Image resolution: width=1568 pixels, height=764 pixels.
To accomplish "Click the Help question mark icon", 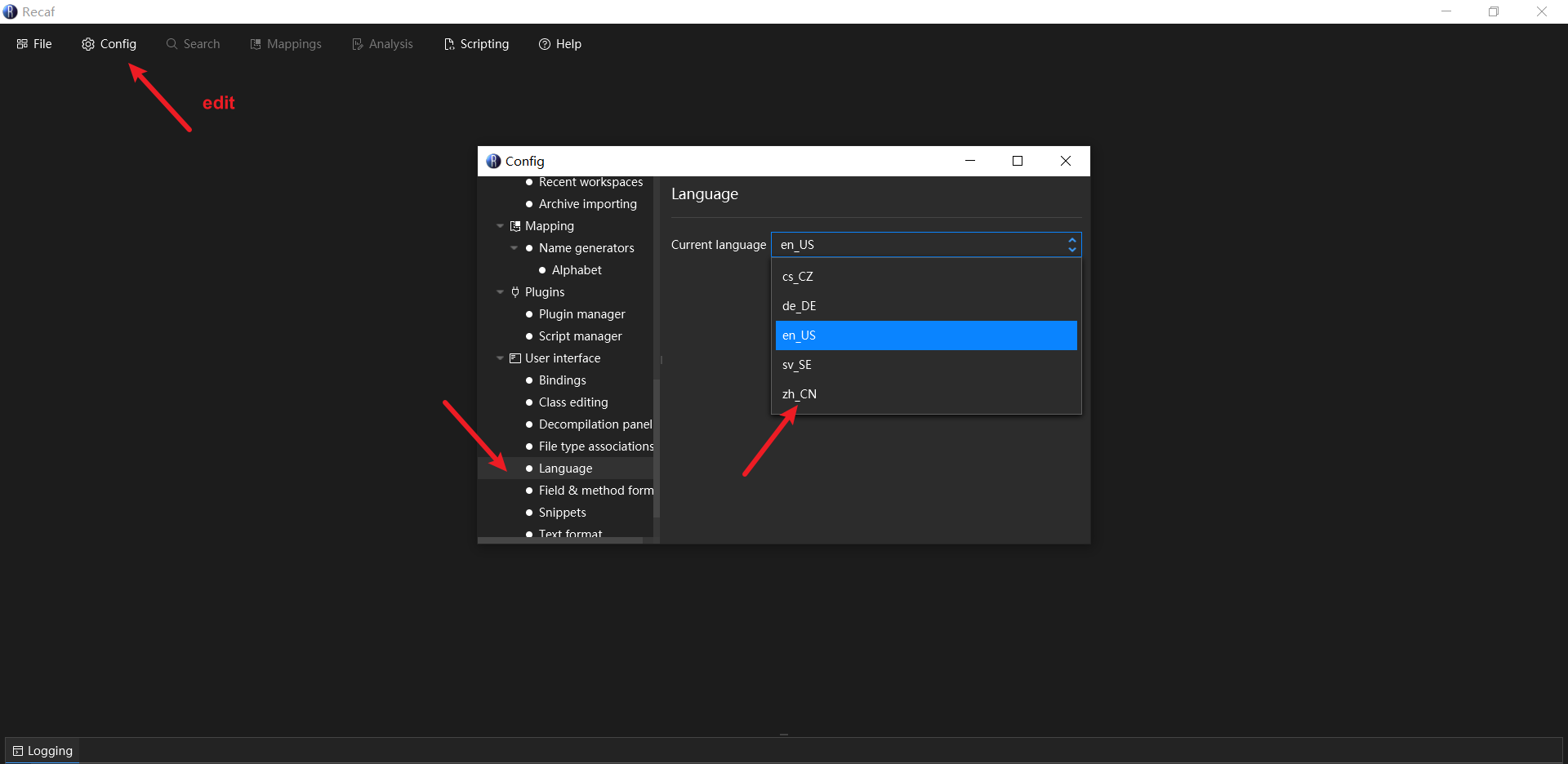I will tap(545, 44).
